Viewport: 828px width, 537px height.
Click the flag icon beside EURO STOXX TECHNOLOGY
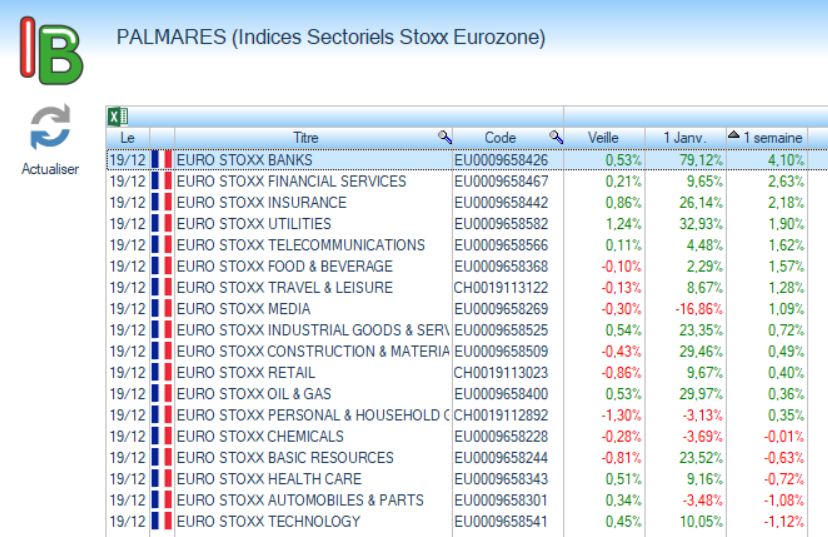coord(162,521)
